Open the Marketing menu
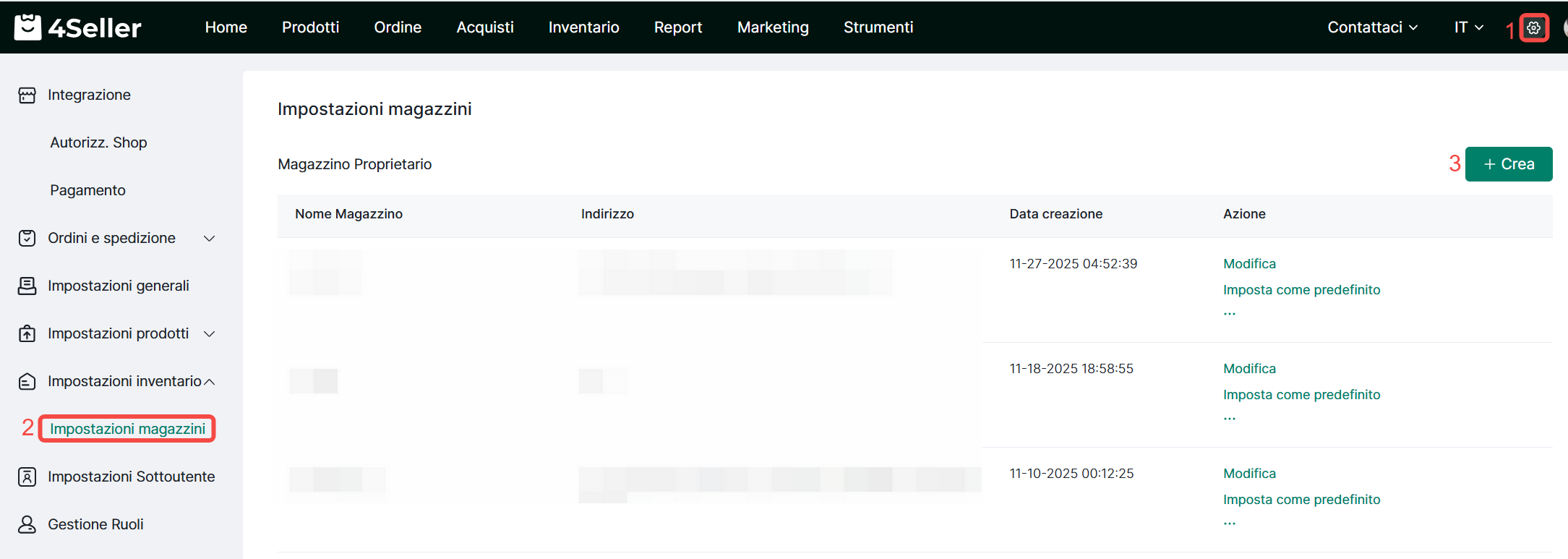The image size is (1568, 559). pyautogui.click(x=773, y=27)
